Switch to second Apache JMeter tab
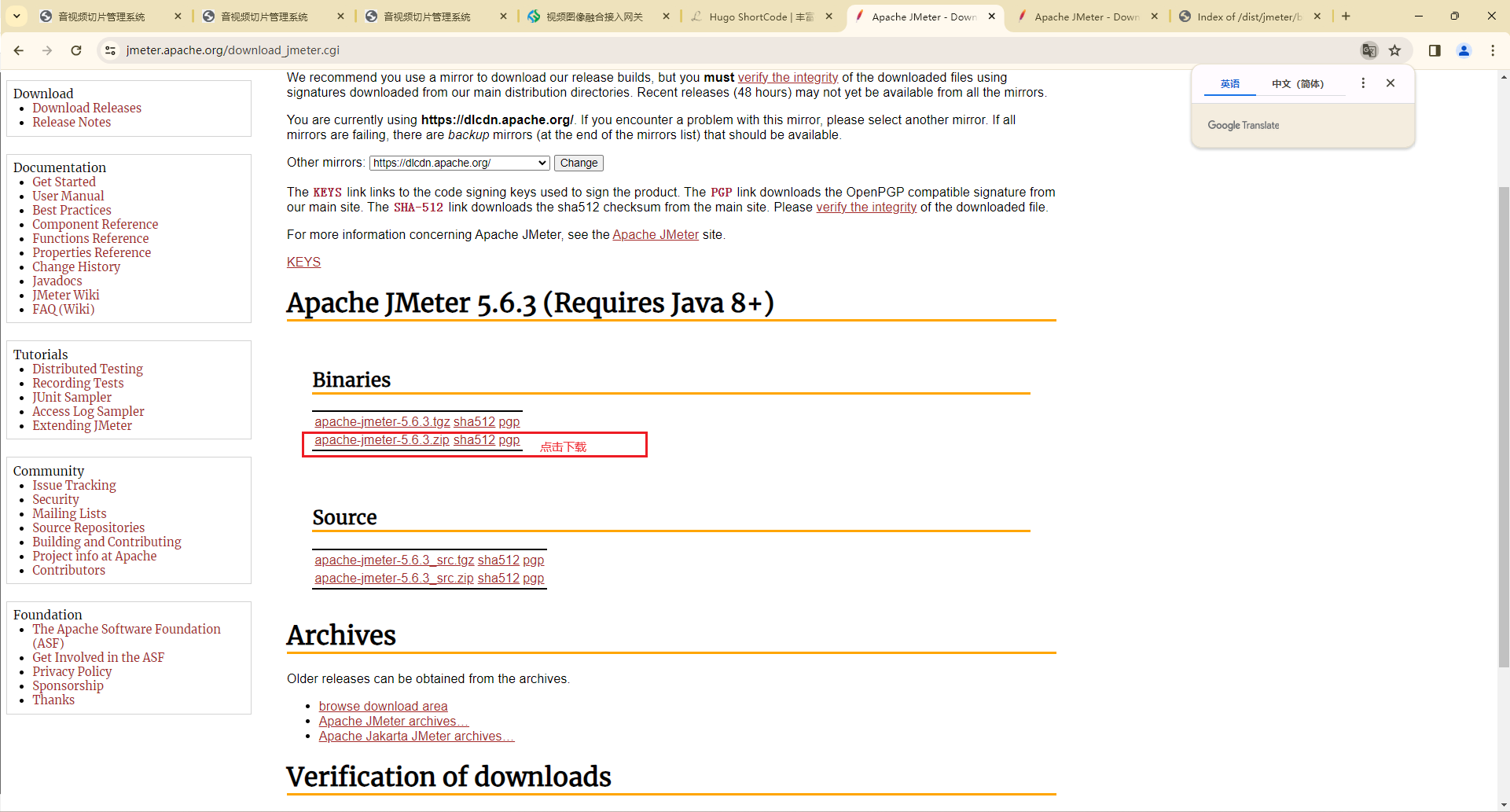1510x812 pixels. pyautogui.click(x=1087, y=17)
